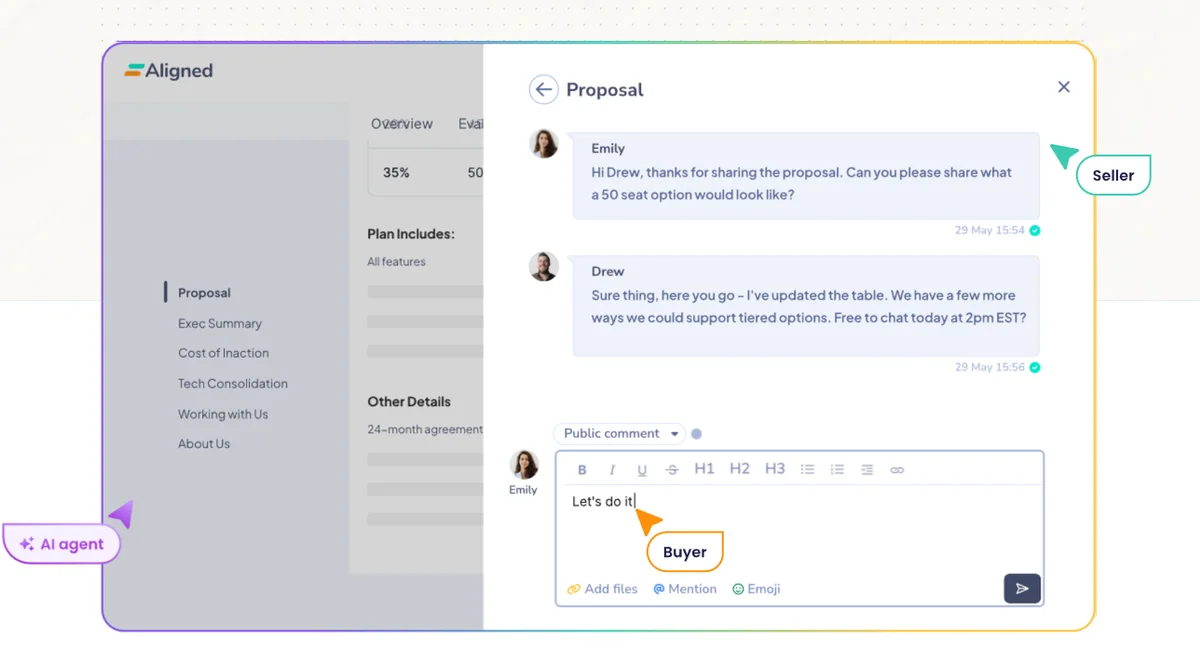The image size is (1200, 665).
Task: Insert a numbered list
Action: (837, 469)
